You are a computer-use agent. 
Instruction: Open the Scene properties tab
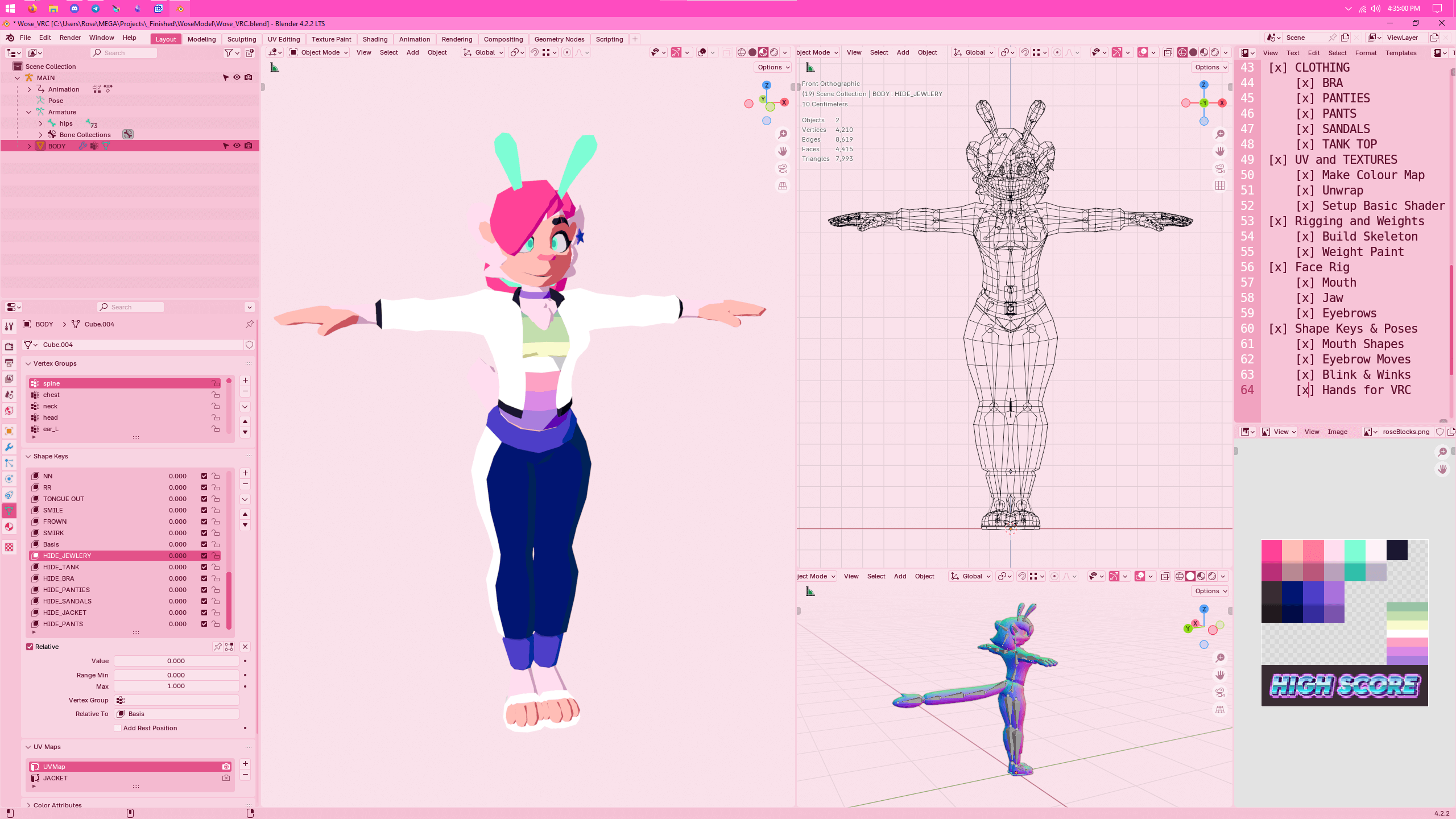click(x=9, y=394)
